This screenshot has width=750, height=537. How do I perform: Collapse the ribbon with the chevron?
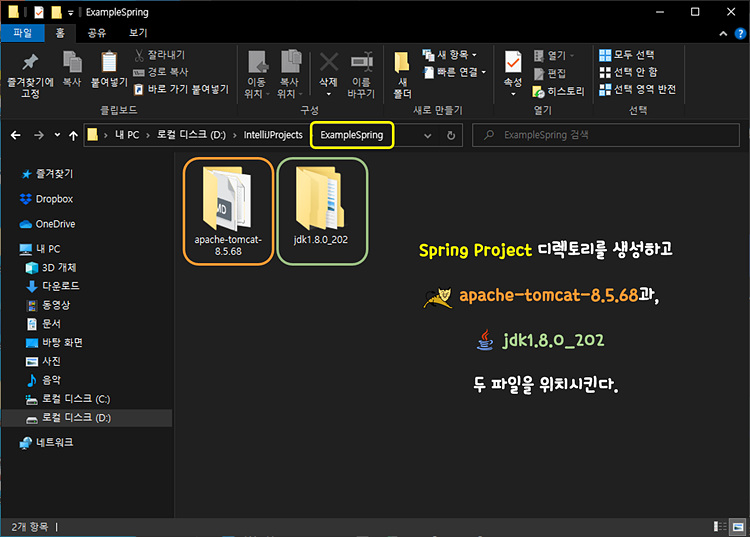tap(723, 33)
